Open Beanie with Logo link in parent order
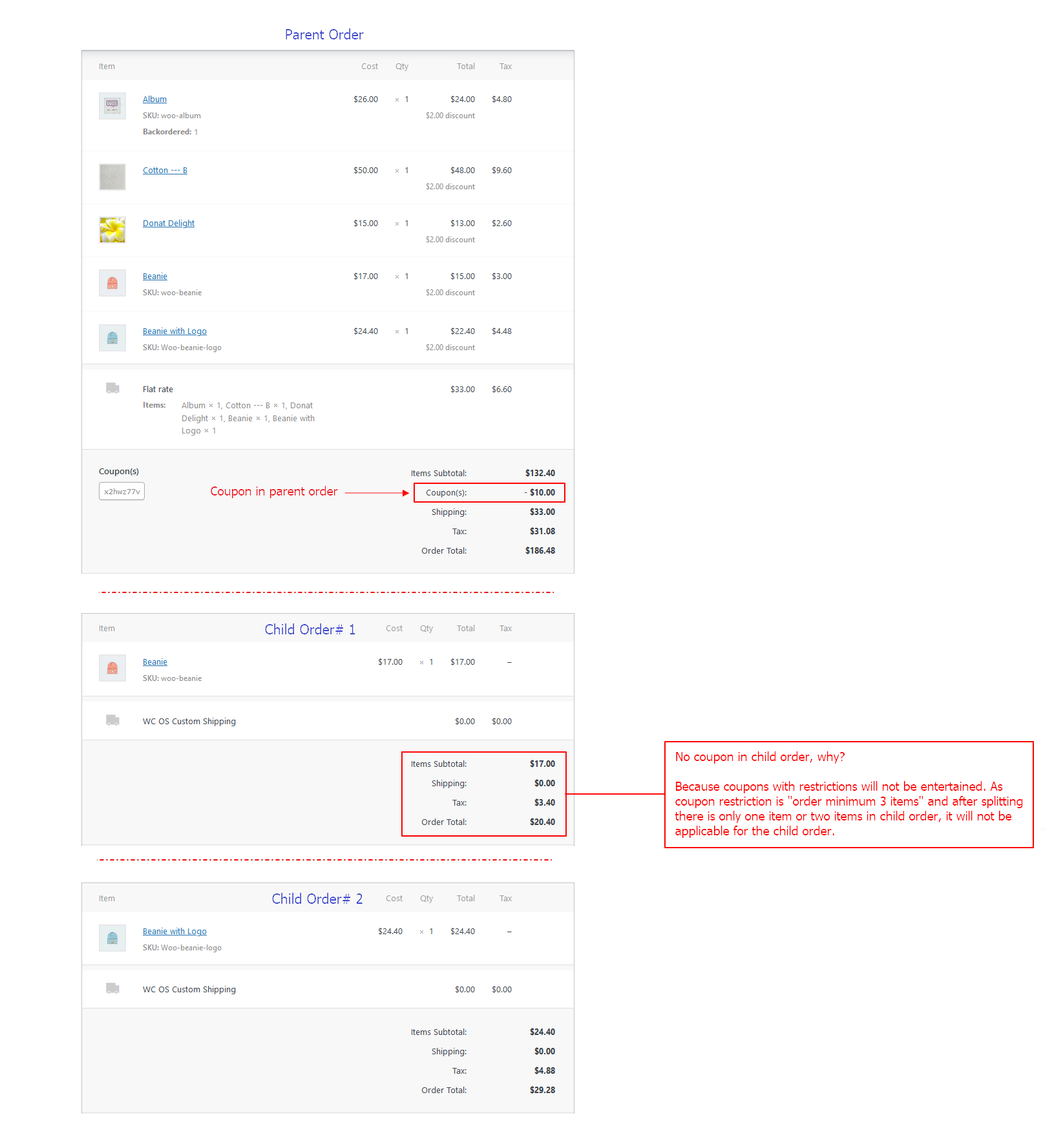The width and height of the screenshot is (1063, 1148). tap(174, 331)
